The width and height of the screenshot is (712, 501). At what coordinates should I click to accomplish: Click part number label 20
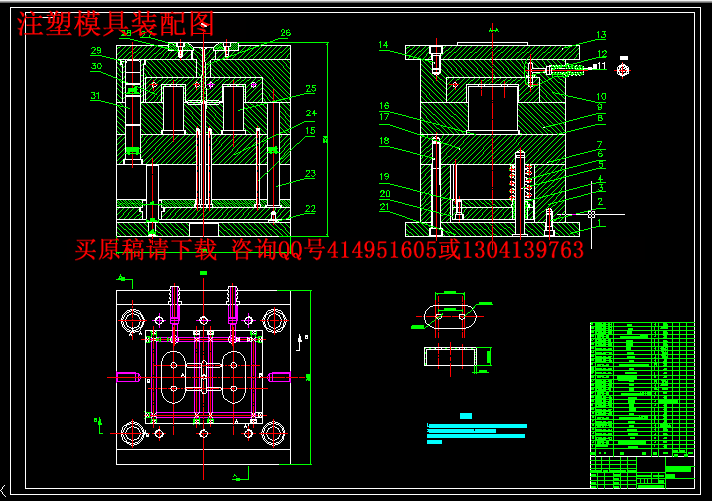[x=385, y=193]
